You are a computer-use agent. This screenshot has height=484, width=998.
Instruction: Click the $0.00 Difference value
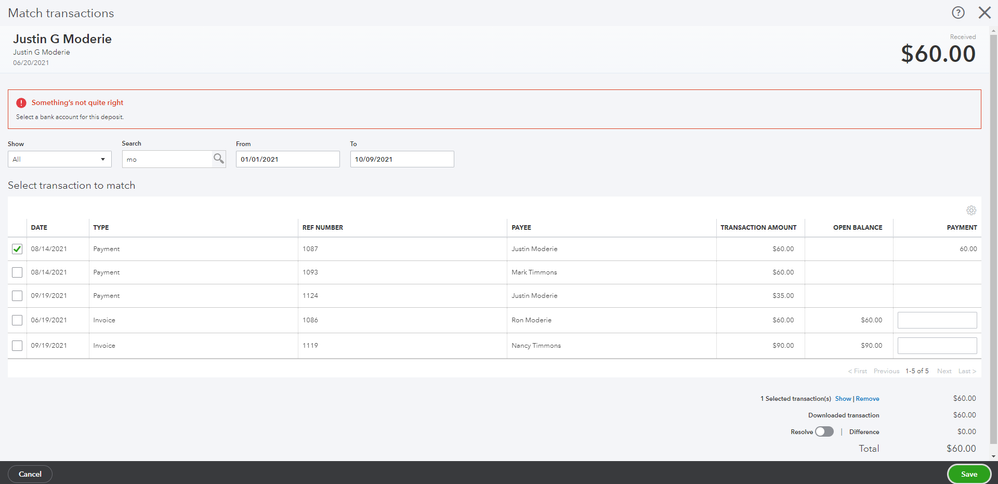pos(965,432)
